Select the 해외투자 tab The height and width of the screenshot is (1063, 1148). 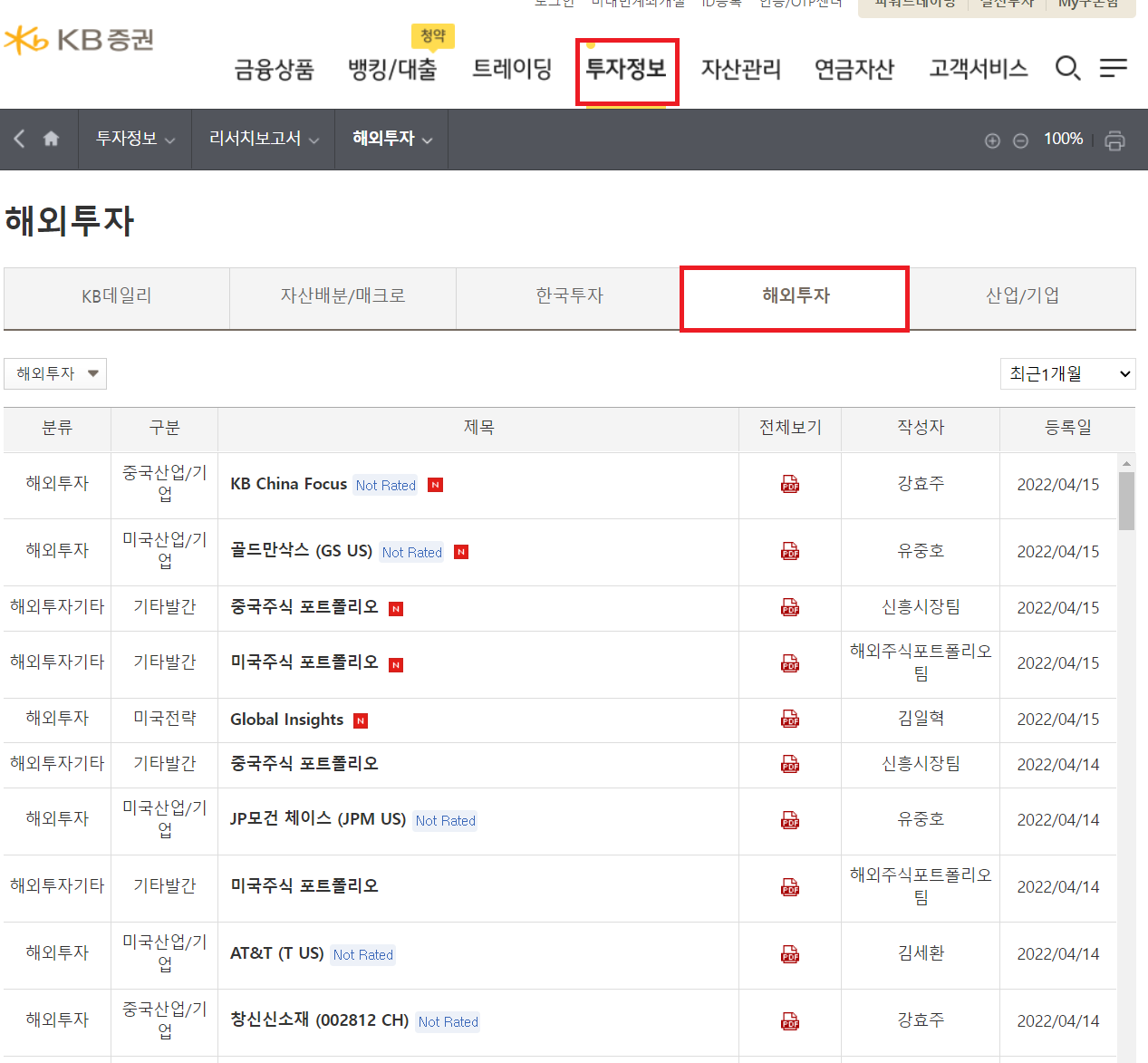(796, 297)
